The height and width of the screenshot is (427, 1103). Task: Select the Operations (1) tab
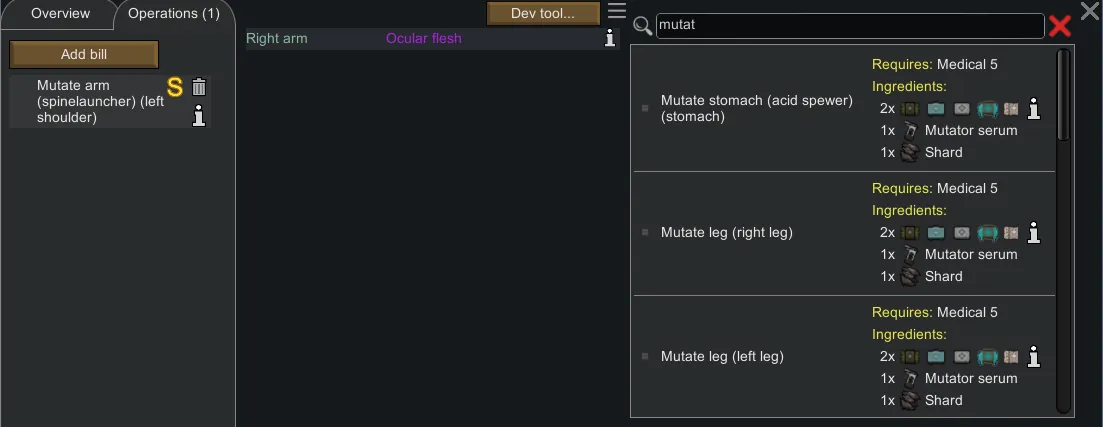tap(173, 14)
